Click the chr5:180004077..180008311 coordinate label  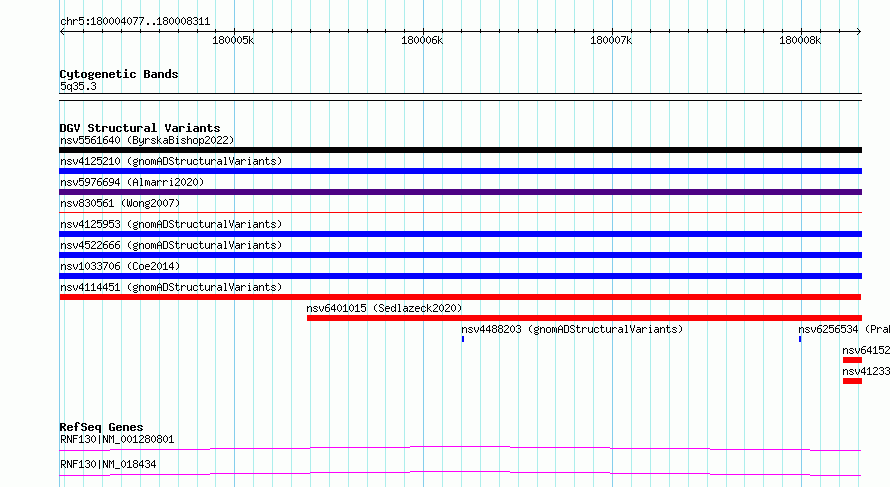tap(135, 22)
